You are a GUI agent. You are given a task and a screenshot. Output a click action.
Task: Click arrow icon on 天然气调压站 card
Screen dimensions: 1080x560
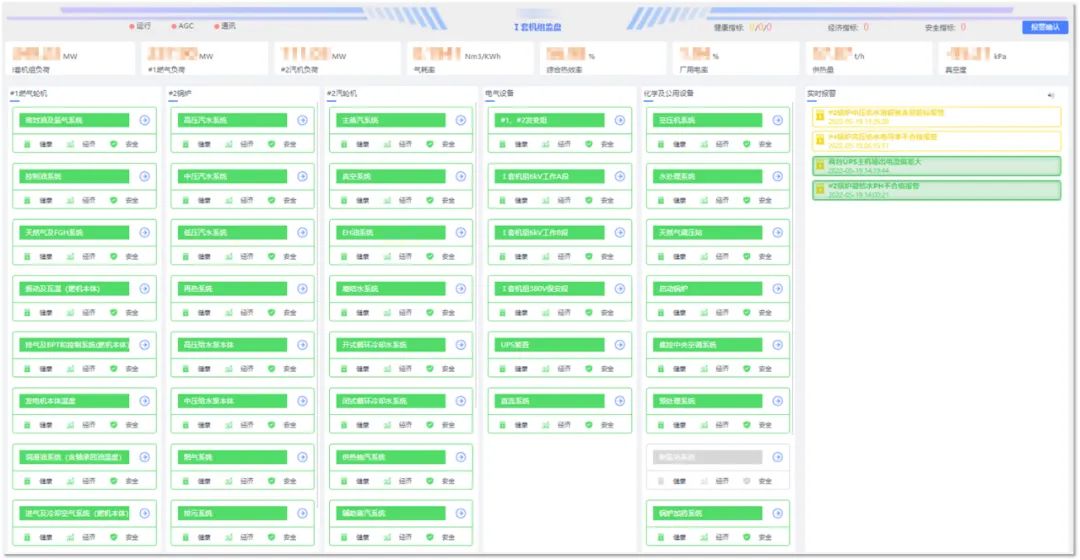coord(777,232)
